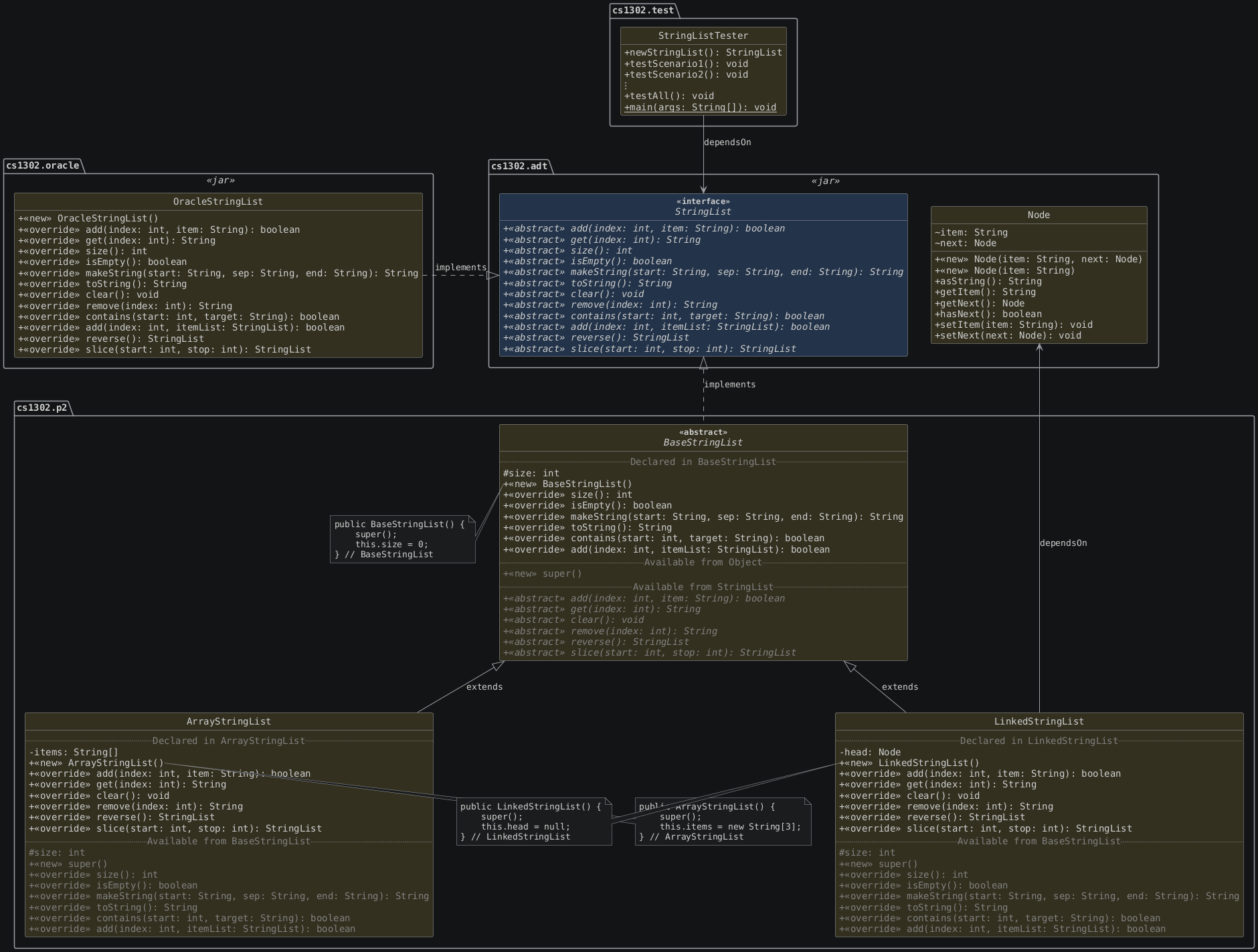The width and height of the screenshot is (1258, 952).
Task: Click +hasNext(): boolean in Node
Action: coord(988,314)
